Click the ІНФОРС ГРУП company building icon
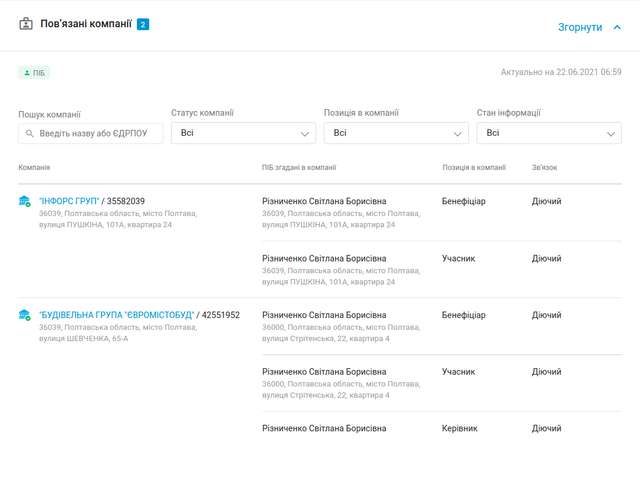Screen dimensions: 640x491 tap(25, 202)
